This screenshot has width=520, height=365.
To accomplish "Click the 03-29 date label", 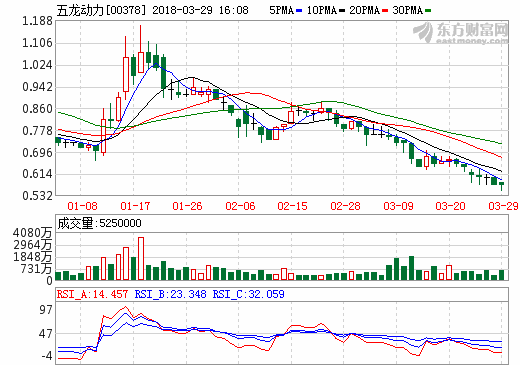I will [x=503, y=206].
